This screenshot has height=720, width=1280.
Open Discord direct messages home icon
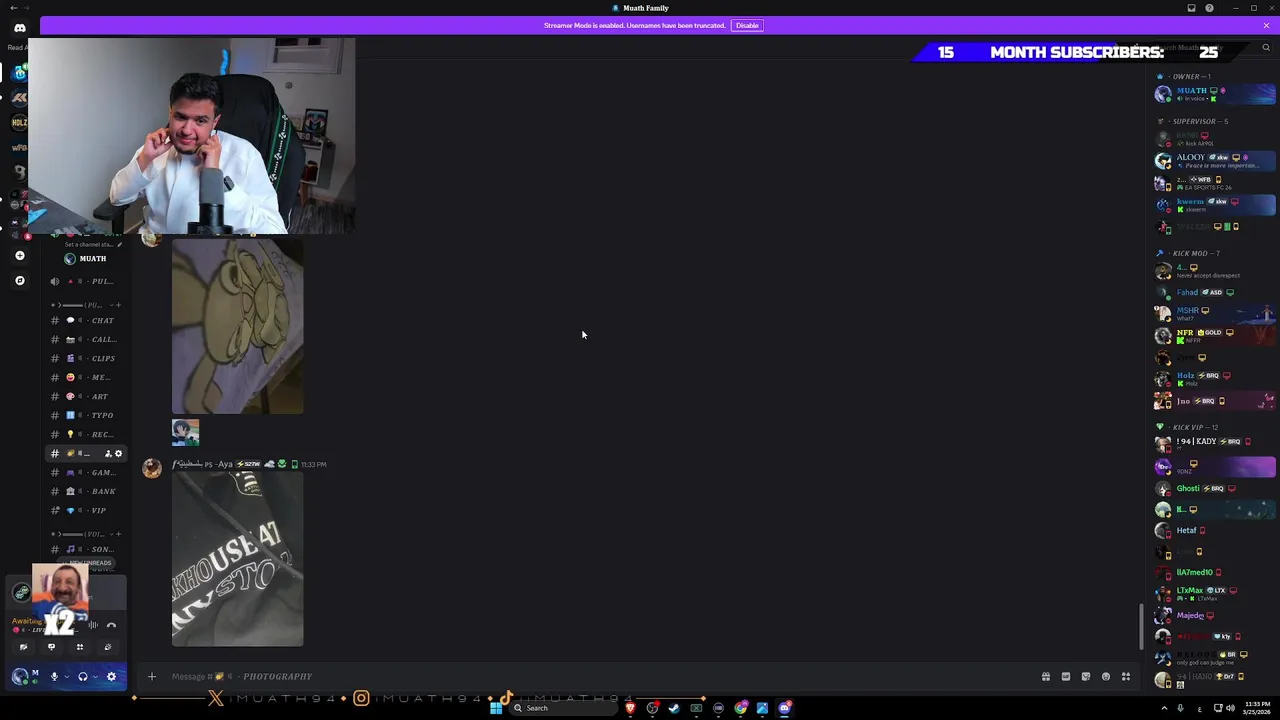tap(19, 28)
